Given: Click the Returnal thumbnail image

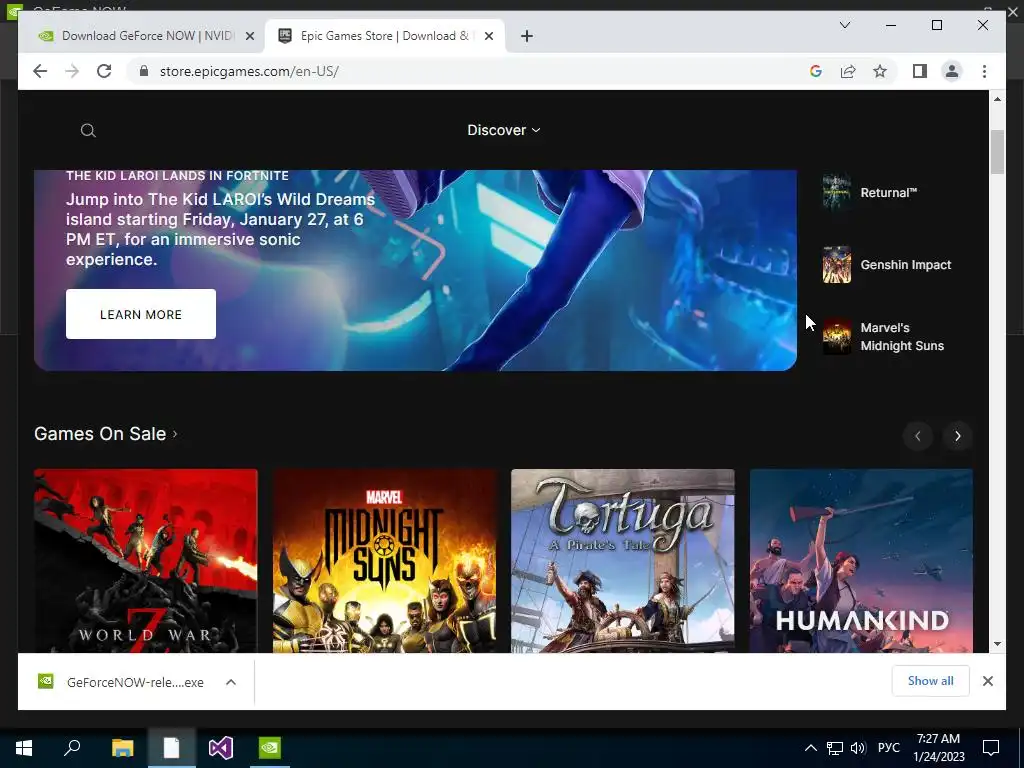Looking at the screenshot, I should click(837, 193).
